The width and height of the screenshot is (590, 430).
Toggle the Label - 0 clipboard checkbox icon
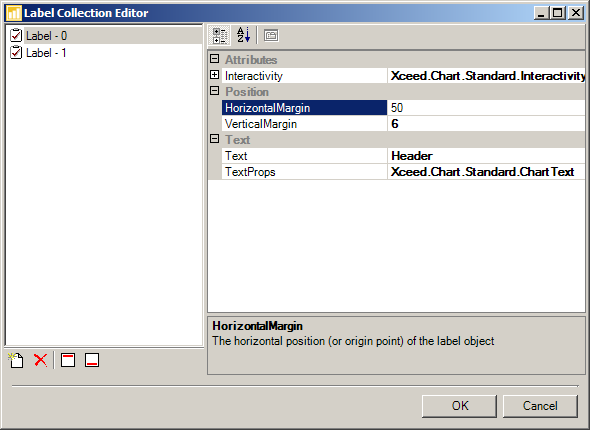16,35
